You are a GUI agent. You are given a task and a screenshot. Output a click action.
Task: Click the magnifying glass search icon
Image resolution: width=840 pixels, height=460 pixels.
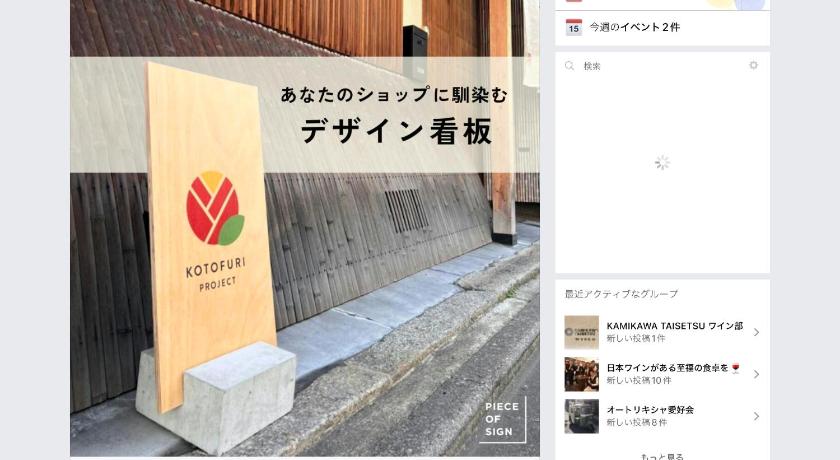pyautogui.click(x=569, y=66)
